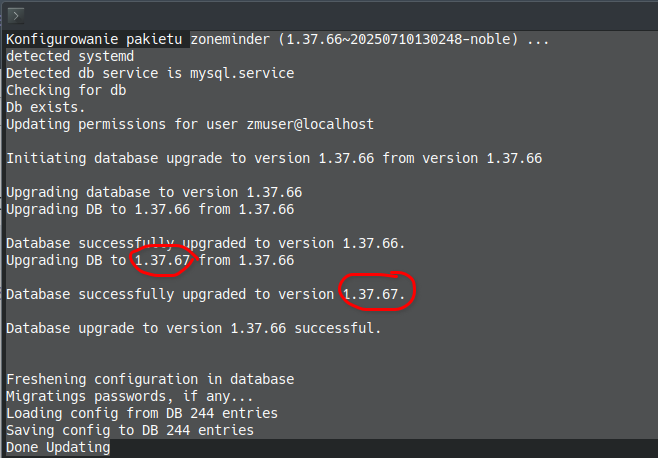658x458 pixels.
Task: Click the circled 1.37.67 after 'Upgrading DB to'
Action: point(162,260)
